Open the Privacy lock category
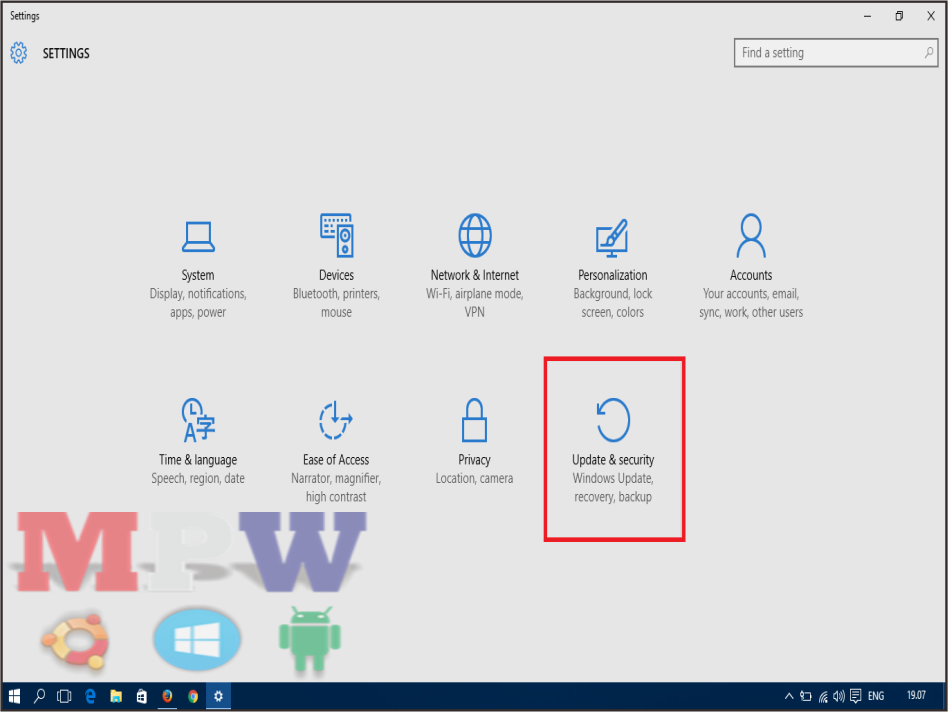The height and width of the screenshot is (712, 948). tap(475, 442)
